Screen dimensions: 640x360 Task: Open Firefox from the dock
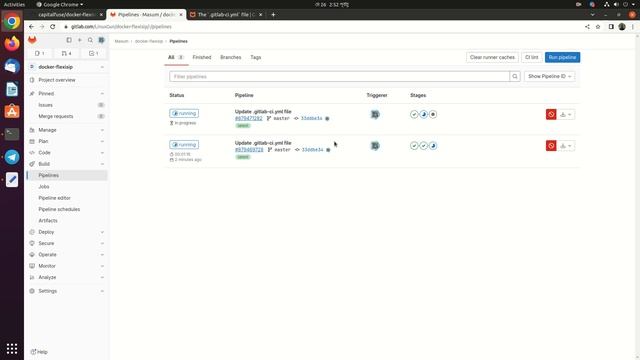(12, 43)
